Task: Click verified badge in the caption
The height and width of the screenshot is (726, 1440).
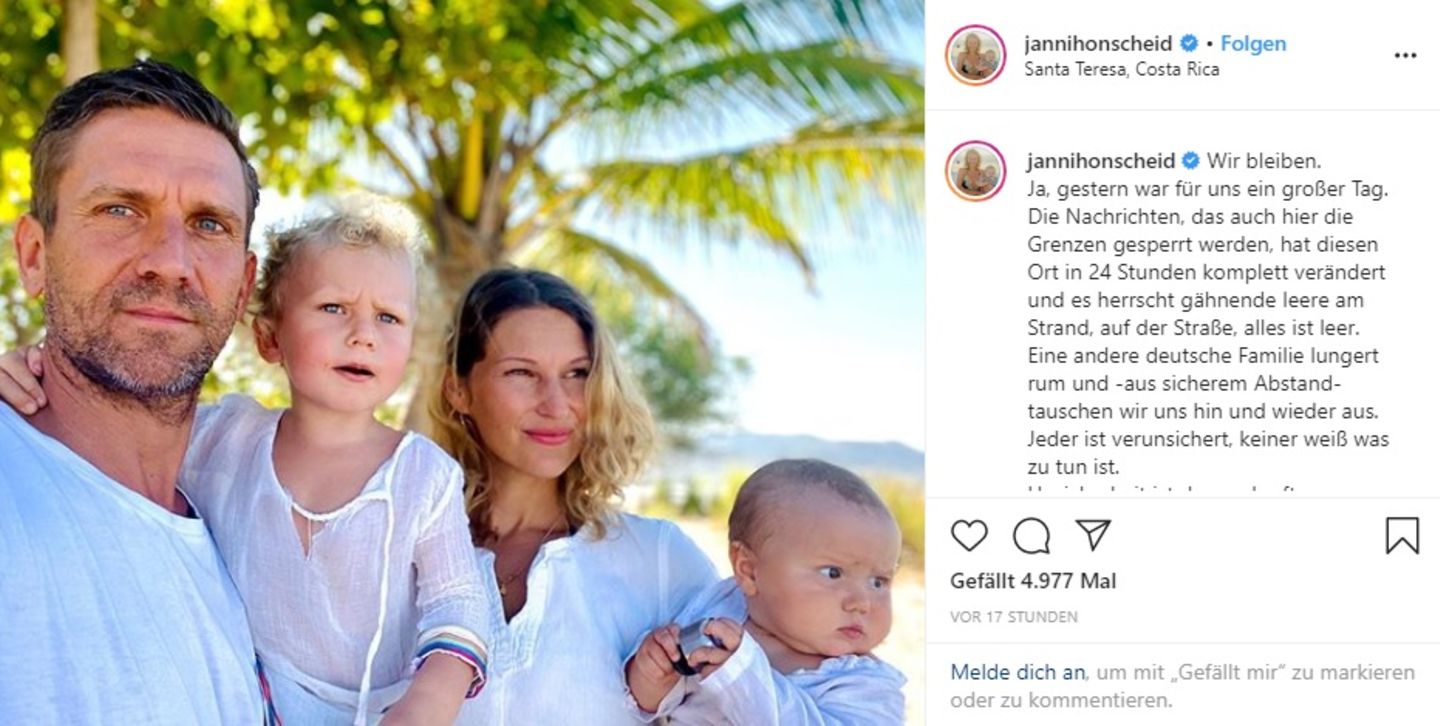Action: coord(1190,161)
